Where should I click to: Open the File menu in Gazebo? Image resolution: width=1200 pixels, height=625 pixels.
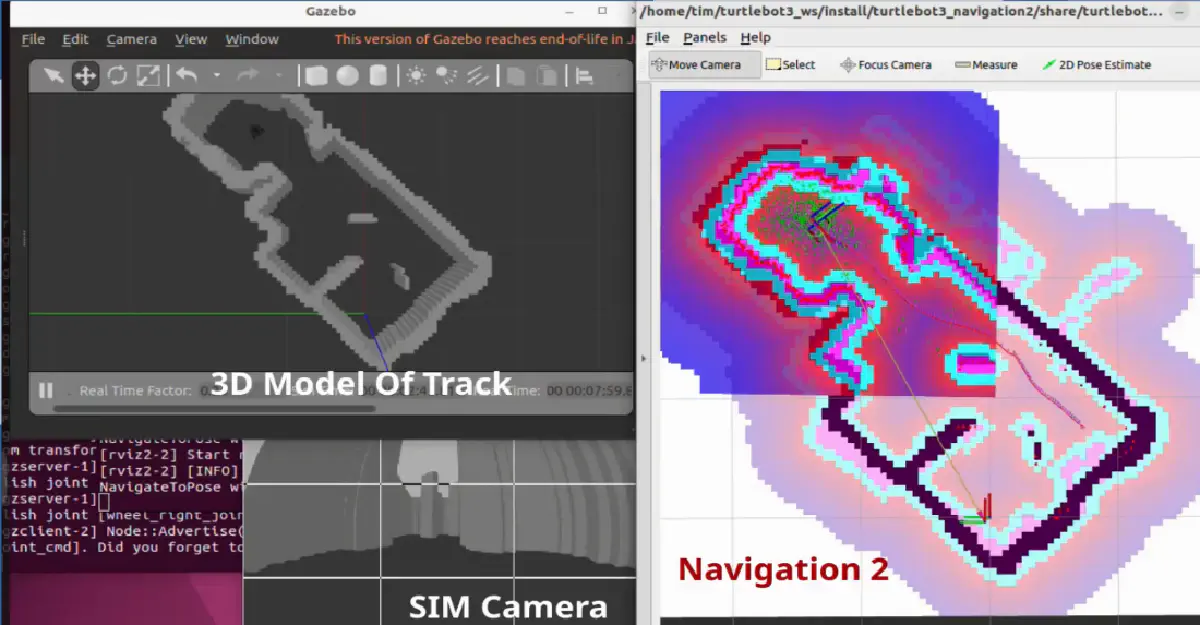pos(33,40)
